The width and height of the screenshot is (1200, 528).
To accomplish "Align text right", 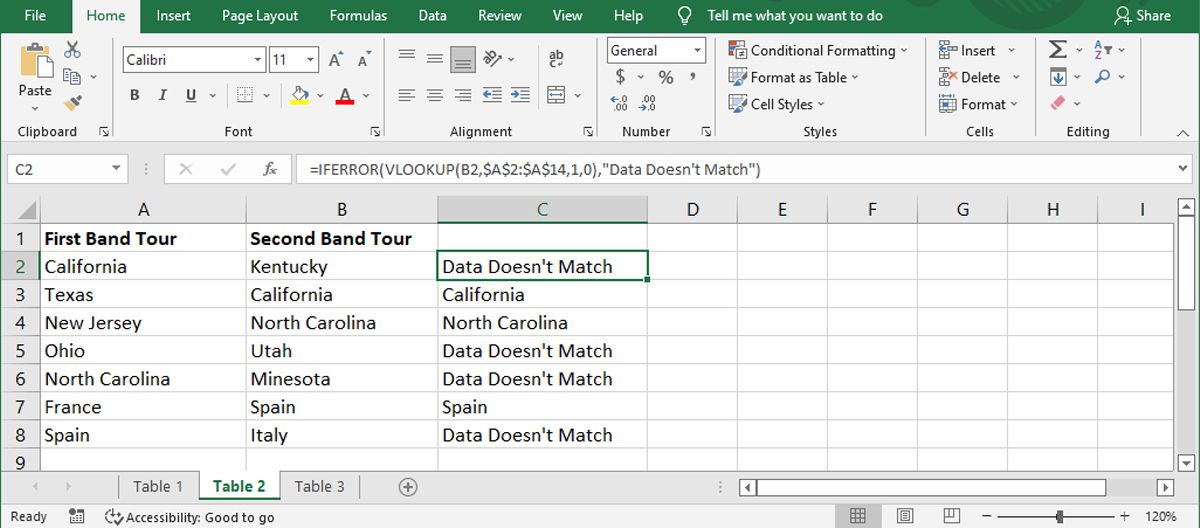I will point(463,96).
